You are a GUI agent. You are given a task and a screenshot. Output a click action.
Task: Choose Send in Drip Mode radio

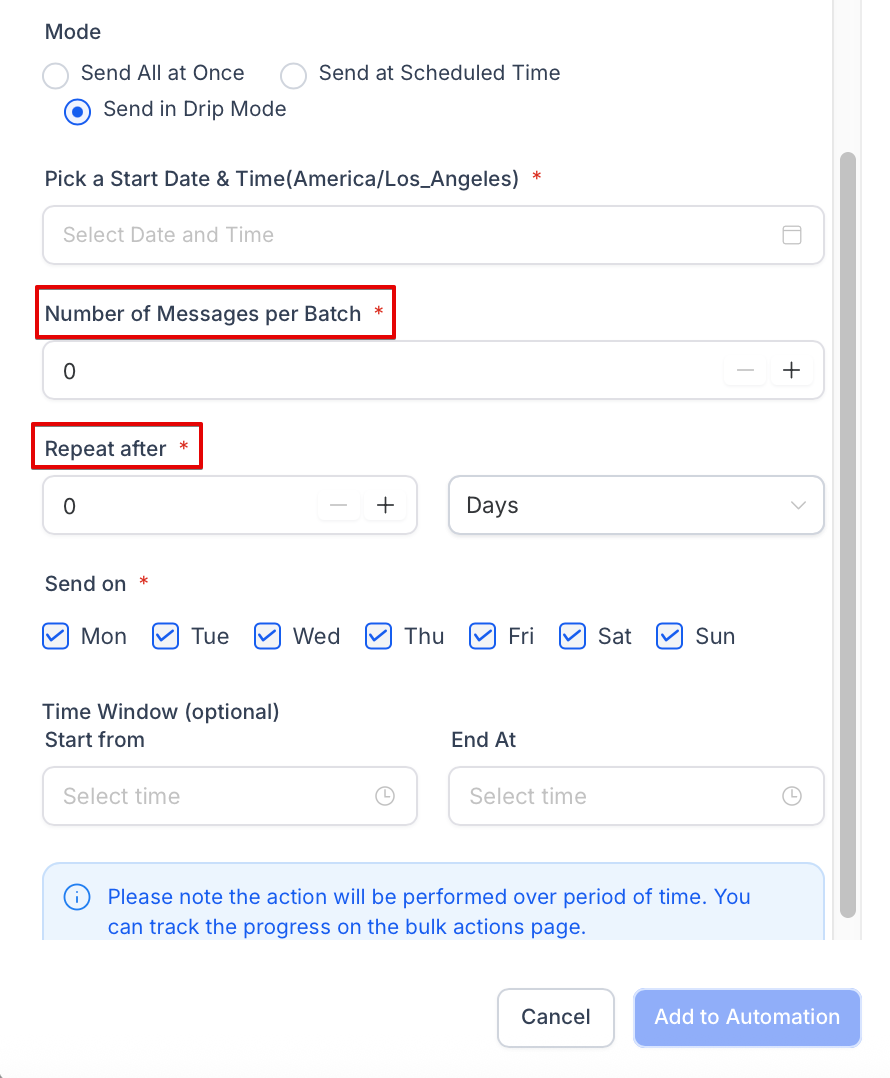(x=78, y=111)
